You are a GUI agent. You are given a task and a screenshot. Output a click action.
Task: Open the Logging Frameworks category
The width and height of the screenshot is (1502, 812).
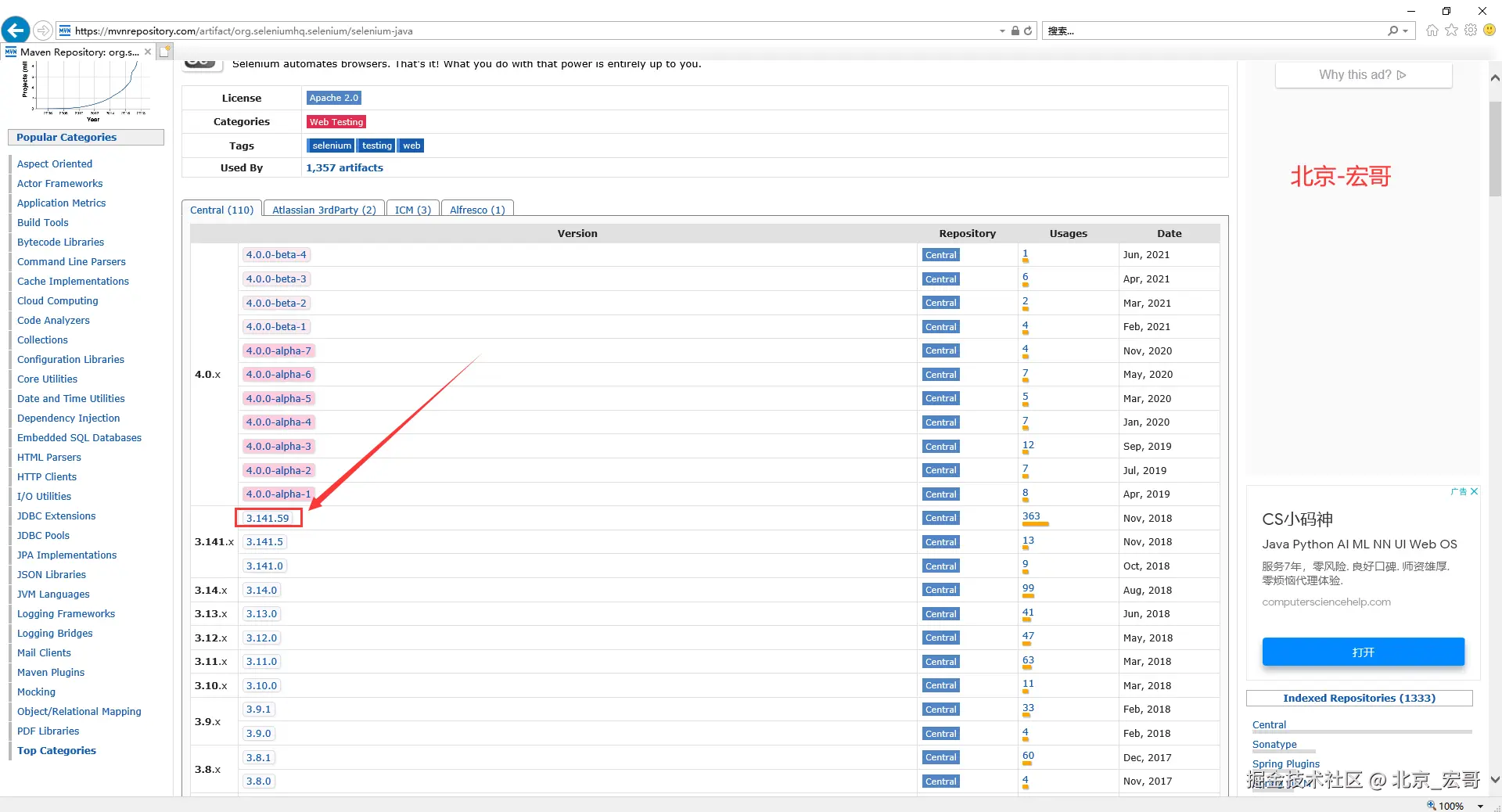pos(66,614)
